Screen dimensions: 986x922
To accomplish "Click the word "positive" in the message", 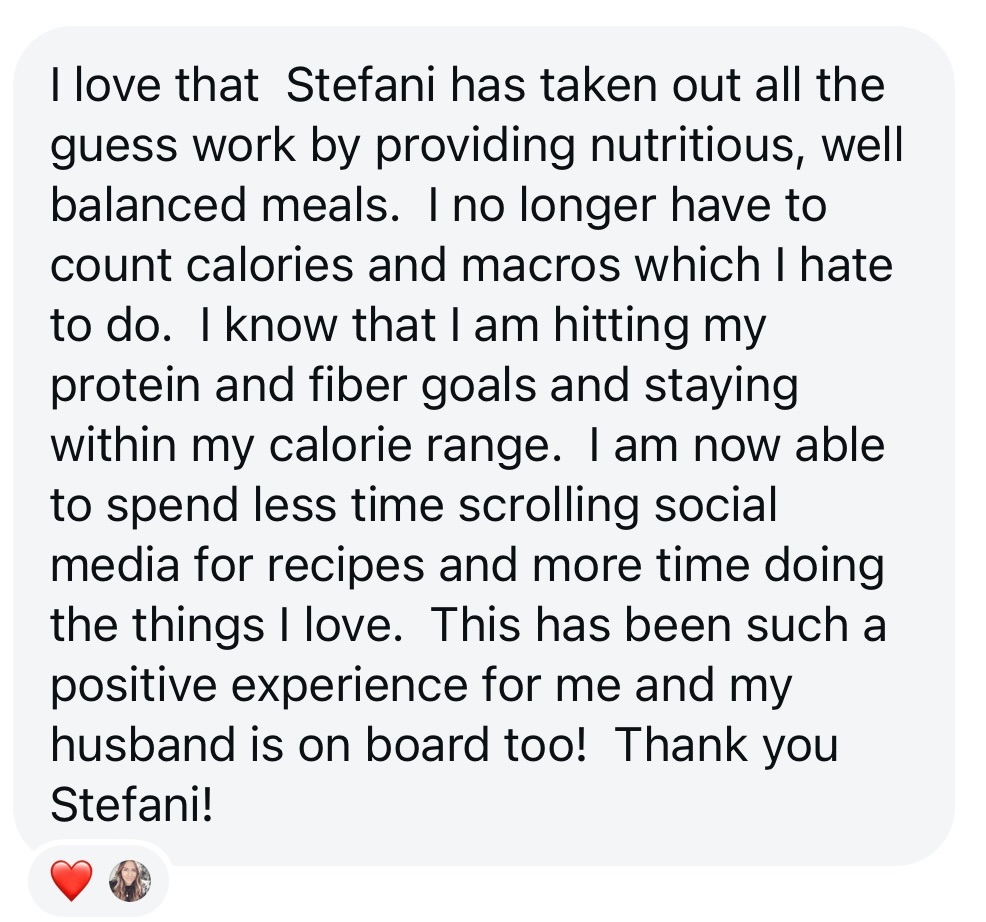I will [133, 686].
